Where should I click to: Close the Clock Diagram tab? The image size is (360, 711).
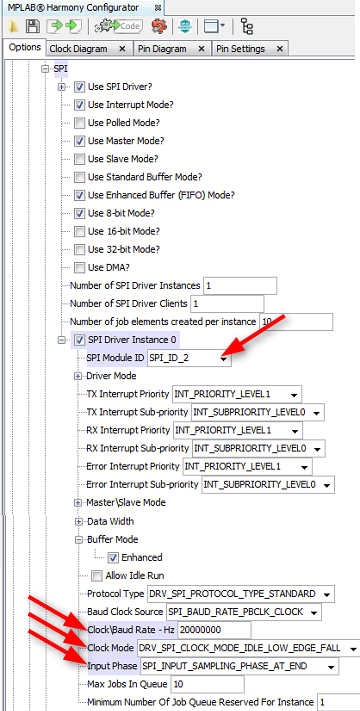pos(122,49)
